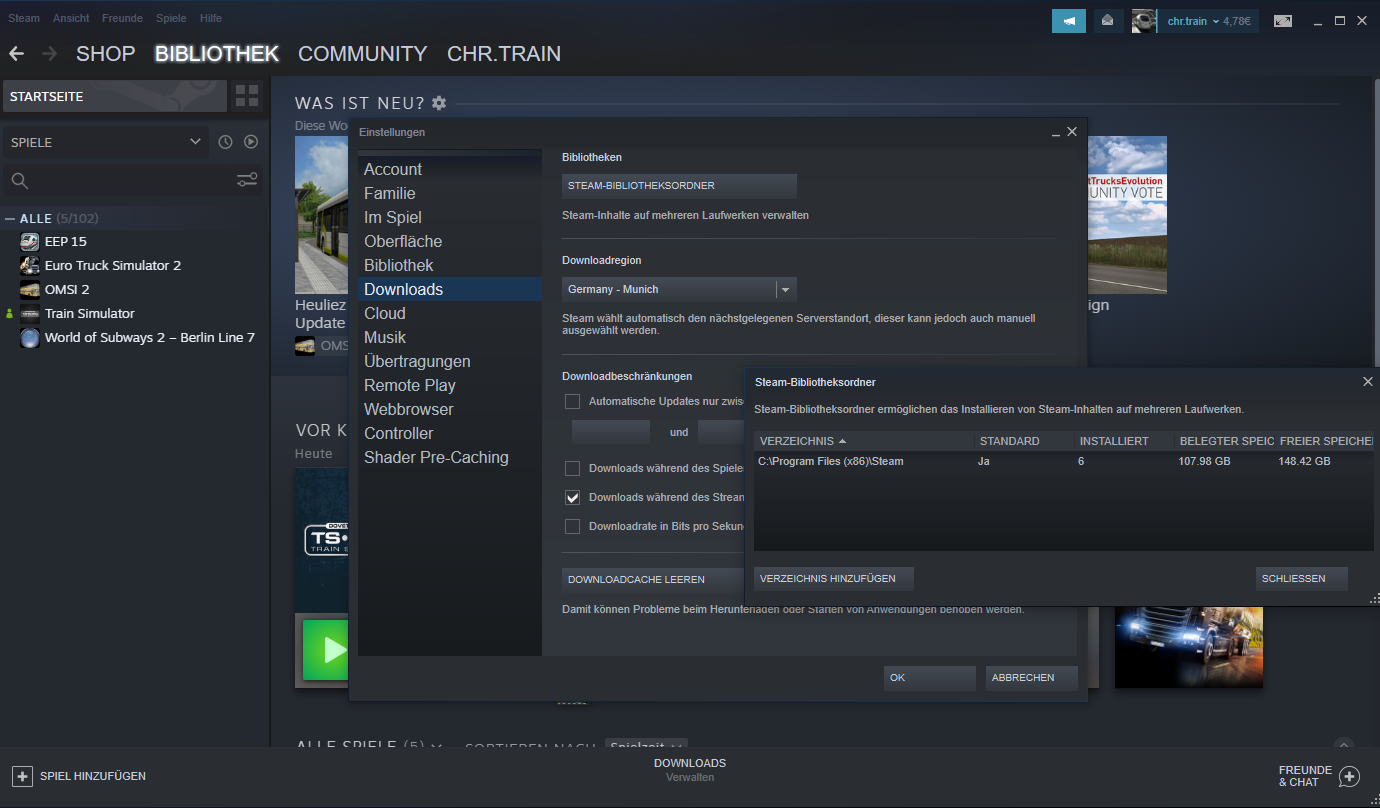Enable automatic updates time-window checkbox

pyautogui.click(x=572, y=401)
